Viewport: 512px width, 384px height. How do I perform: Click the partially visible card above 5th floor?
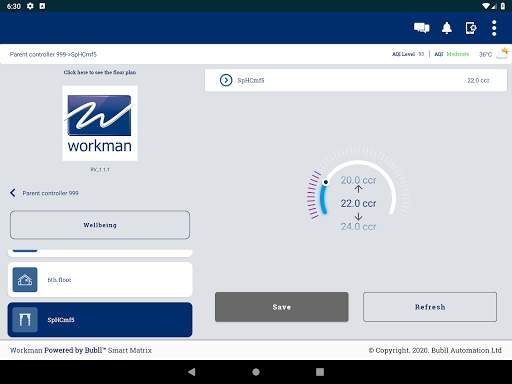[100, 253]
